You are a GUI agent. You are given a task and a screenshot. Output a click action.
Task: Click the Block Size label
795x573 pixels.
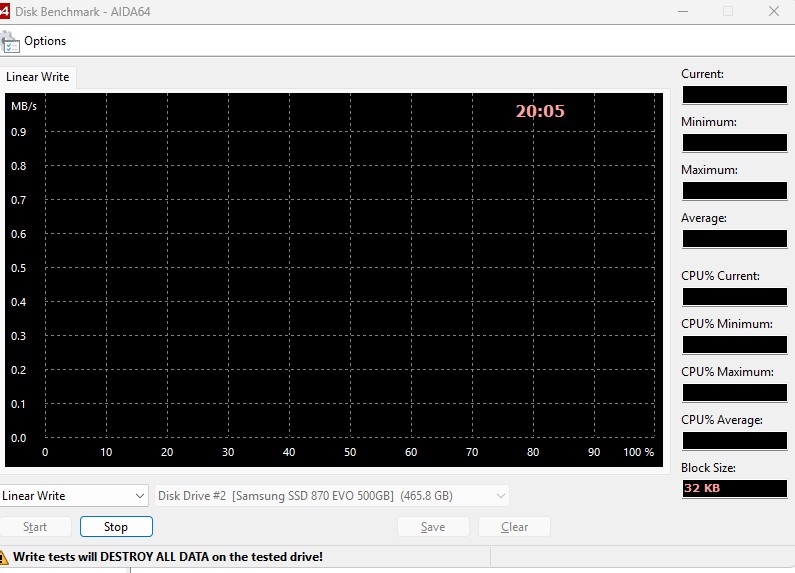coord(708,468)
